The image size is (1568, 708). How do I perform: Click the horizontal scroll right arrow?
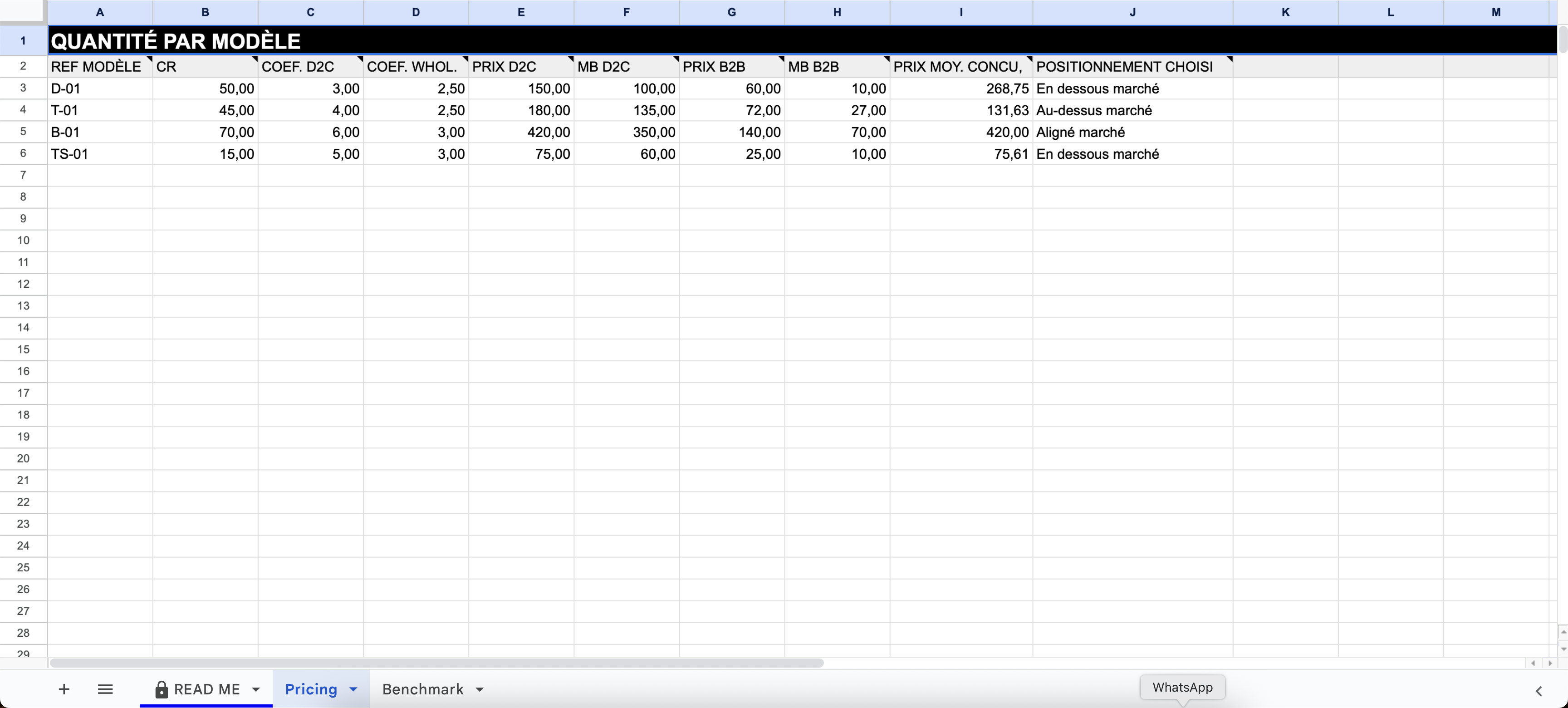point(1550,663)
